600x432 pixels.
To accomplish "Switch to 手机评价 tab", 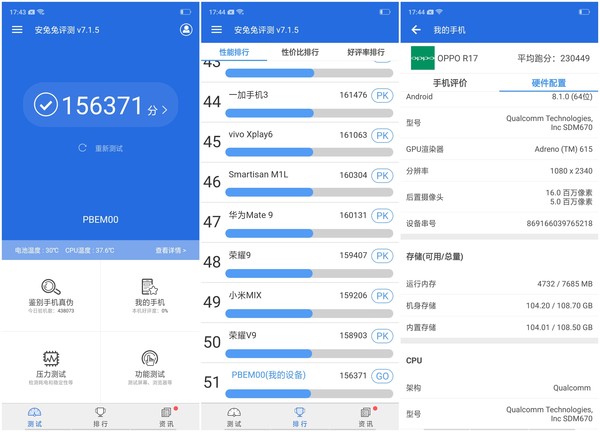I will pyautogui.click(x=450, y=83).
